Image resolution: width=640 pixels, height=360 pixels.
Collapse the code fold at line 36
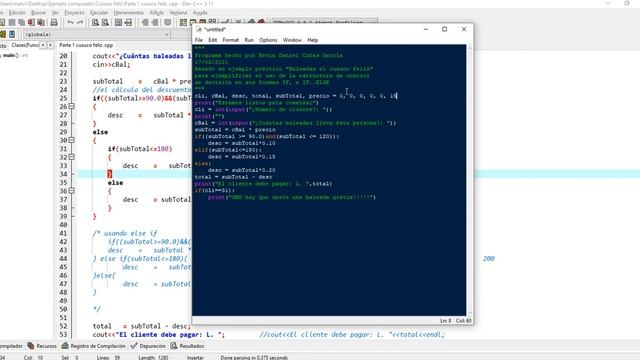click(71, 191)
